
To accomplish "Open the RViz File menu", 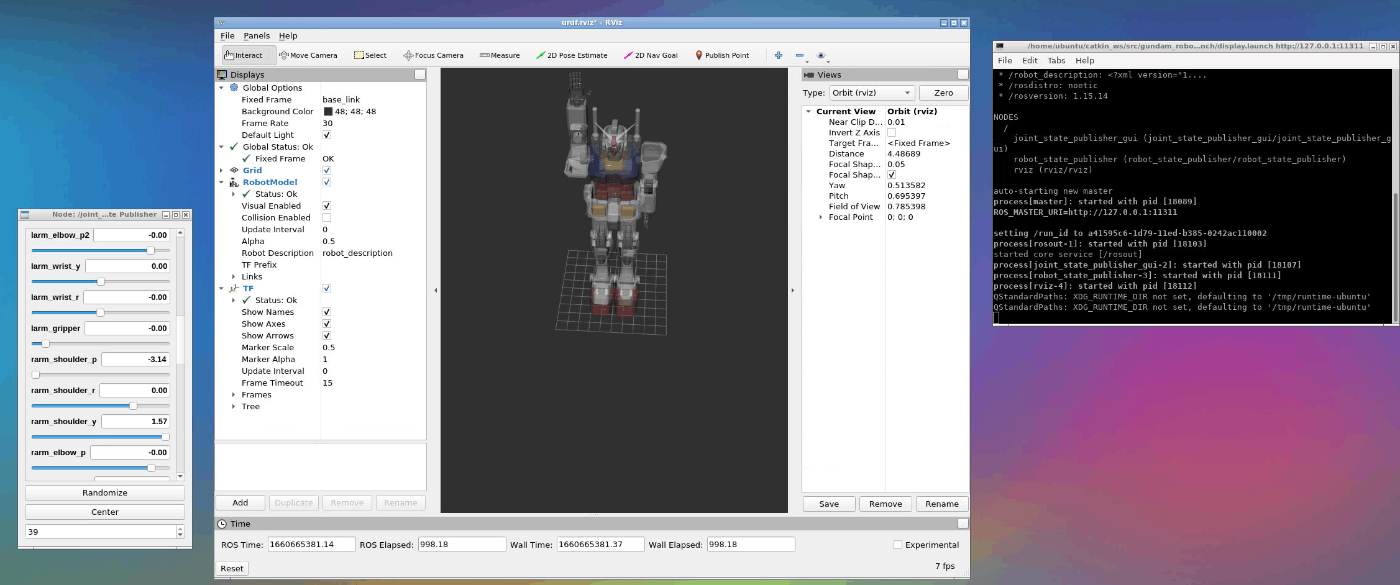I will pos(228,36).
